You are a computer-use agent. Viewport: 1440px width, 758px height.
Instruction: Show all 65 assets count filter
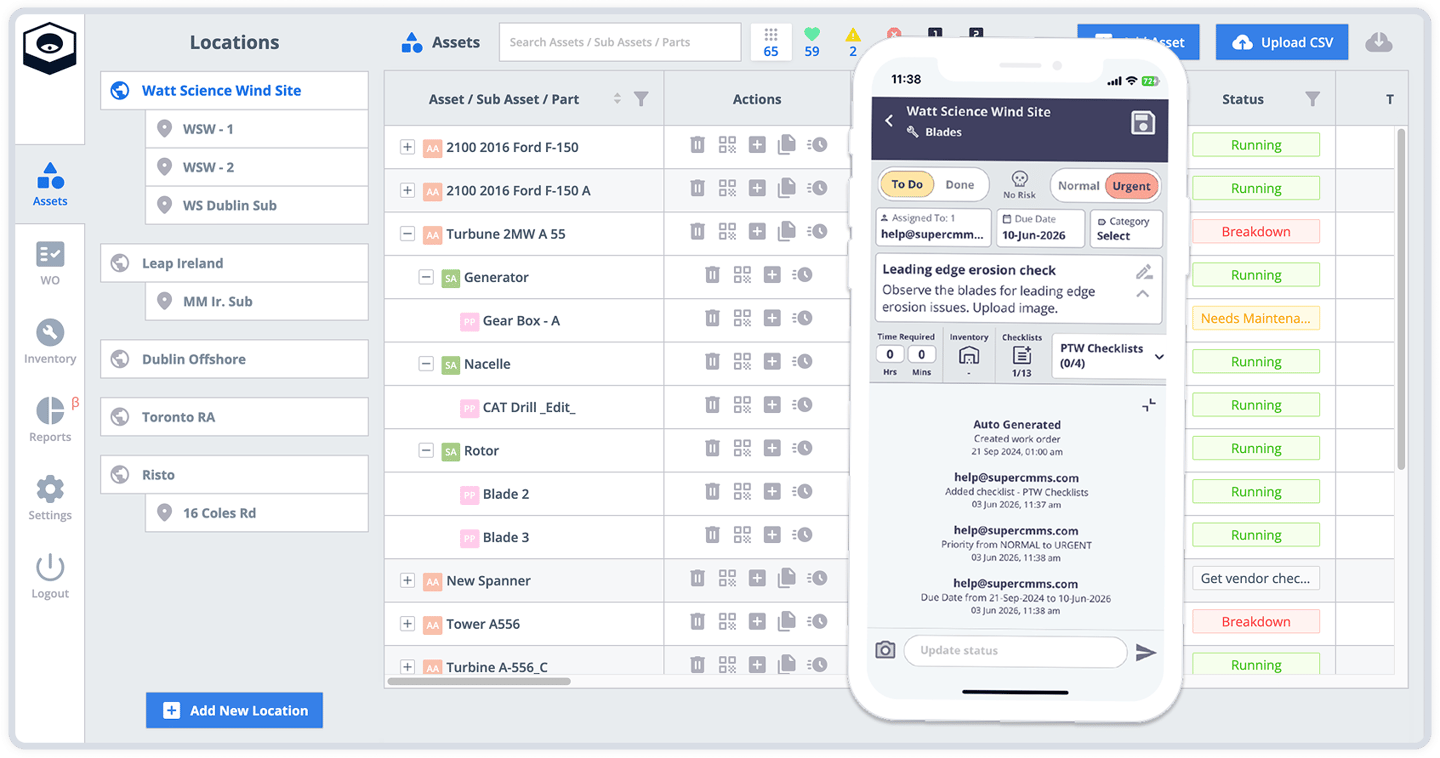click(771, 43)
